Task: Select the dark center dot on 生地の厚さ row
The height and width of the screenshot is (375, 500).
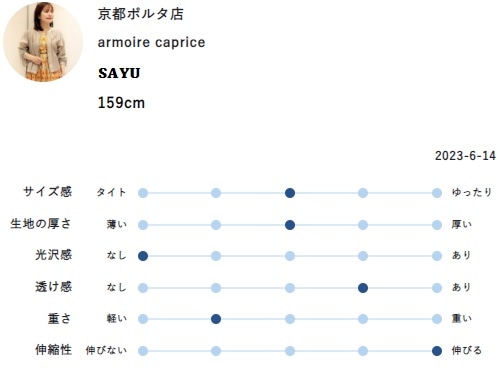Action: 290,225
